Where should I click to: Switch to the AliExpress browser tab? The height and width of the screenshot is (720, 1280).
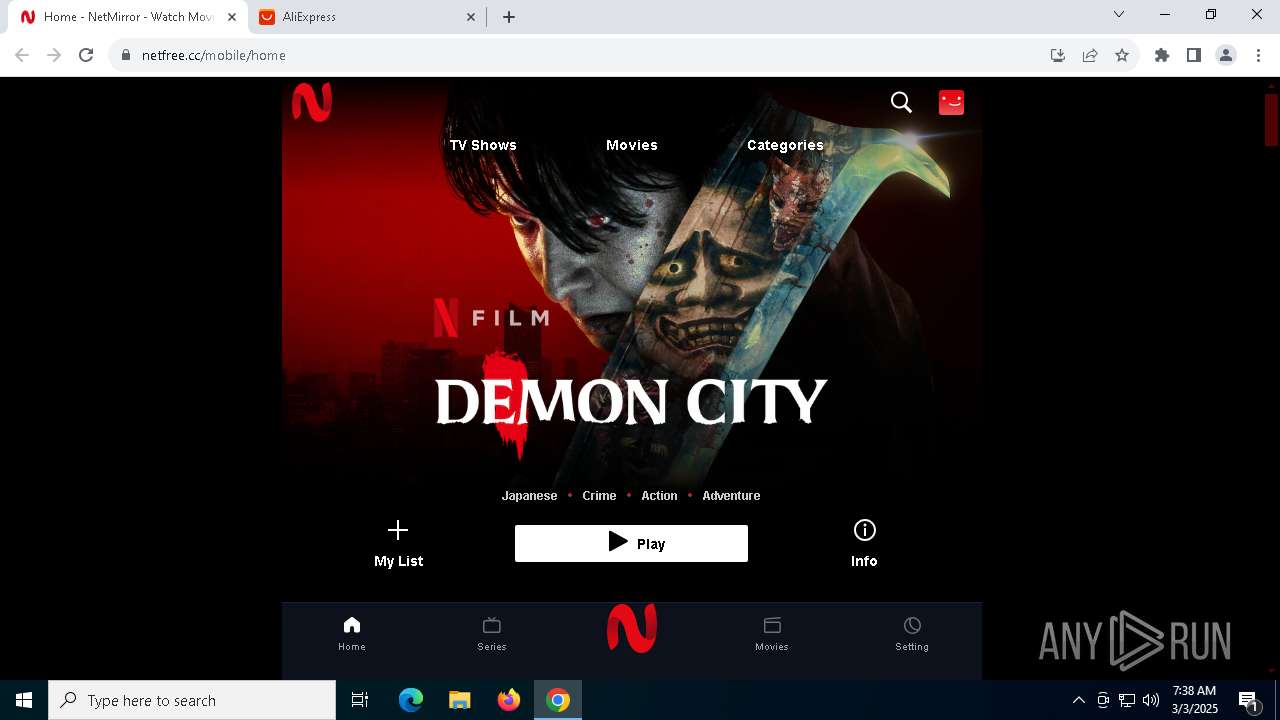[366, 17]
